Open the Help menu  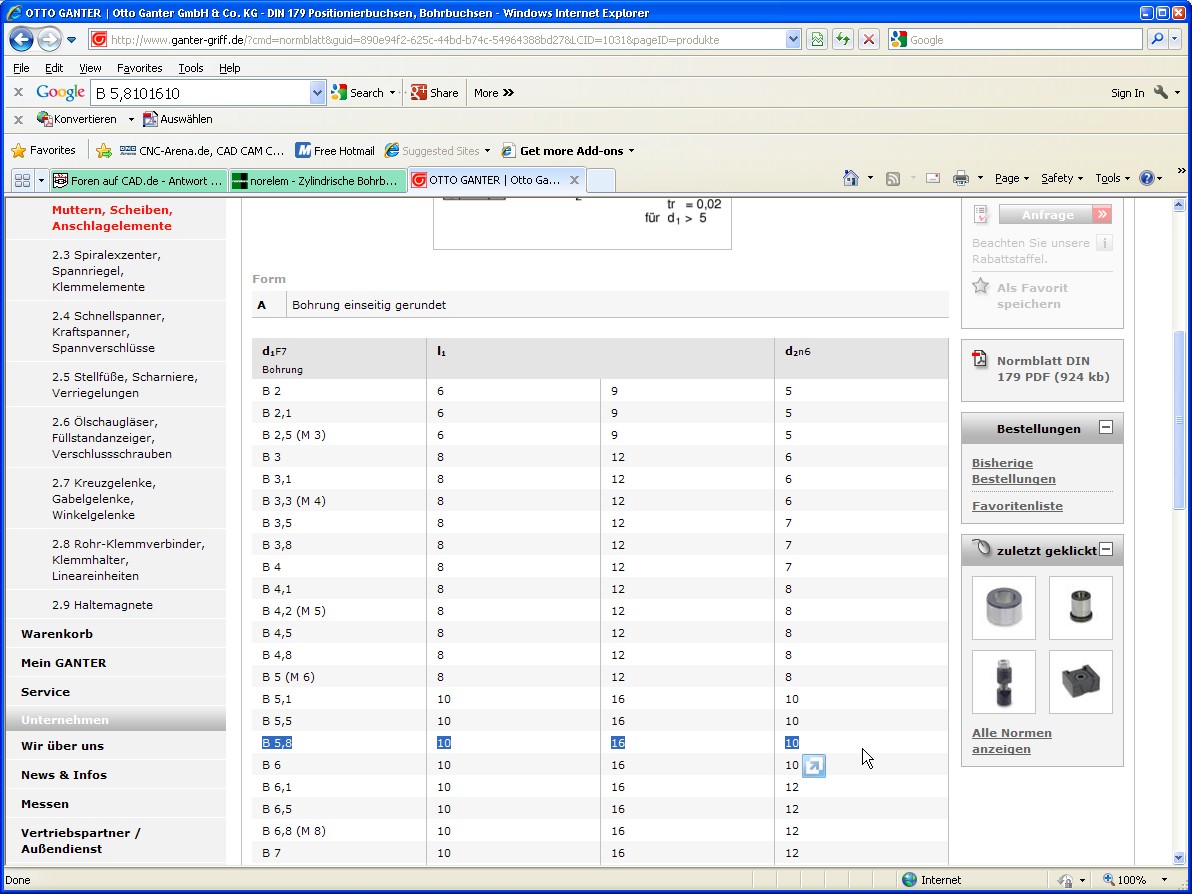point(230,68)
